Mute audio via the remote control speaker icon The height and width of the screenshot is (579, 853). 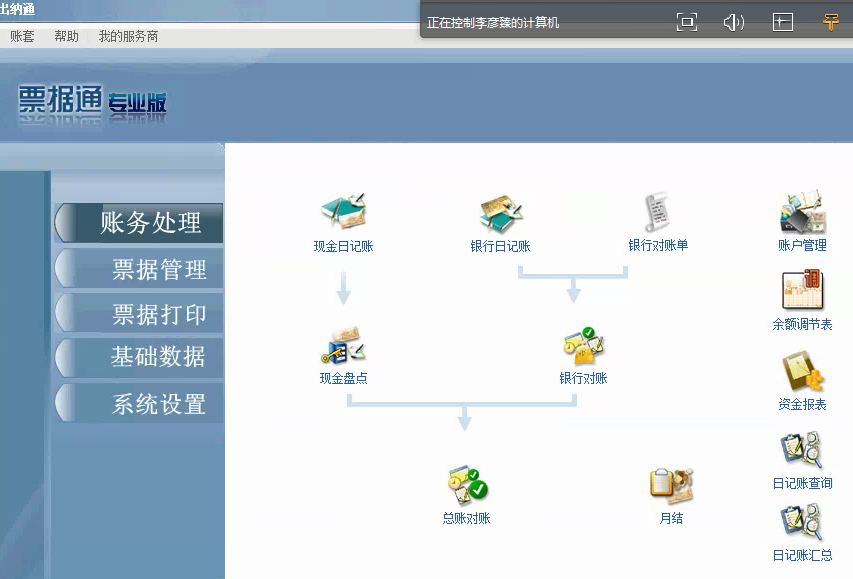click(733, 21)
